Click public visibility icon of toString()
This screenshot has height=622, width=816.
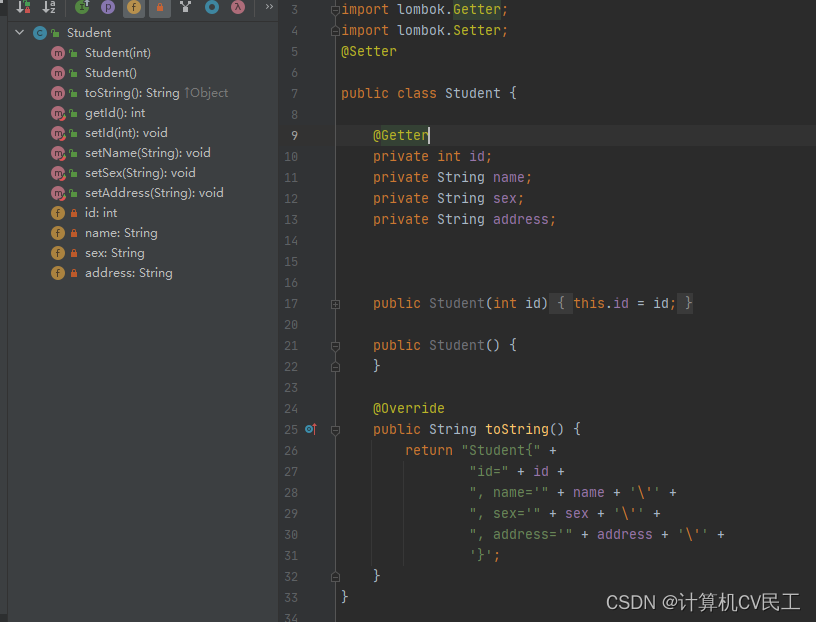[74, 93]
